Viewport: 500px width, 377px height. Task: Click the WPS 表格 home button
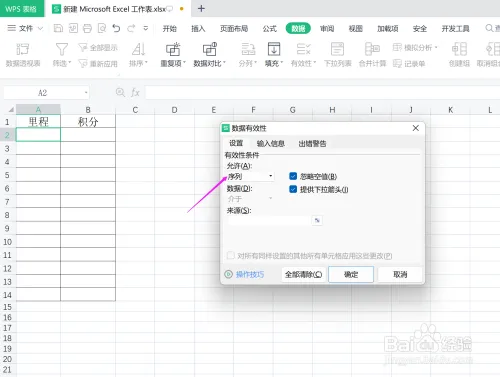21,9
